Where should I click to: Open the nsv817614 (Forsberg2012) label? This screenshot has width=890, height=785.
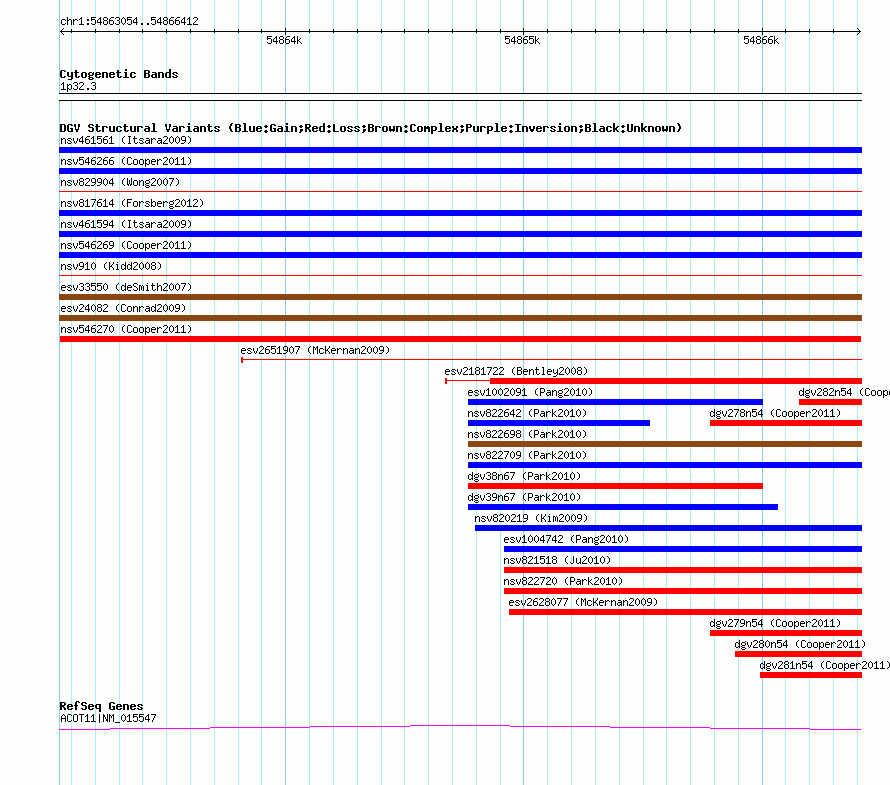click(x=132, y=203)
